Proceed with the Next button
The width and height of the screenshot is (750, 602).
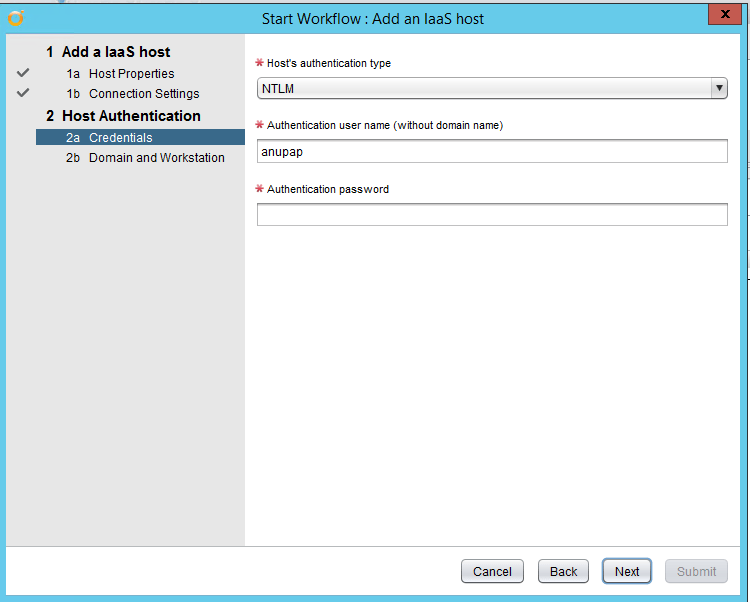627,571
